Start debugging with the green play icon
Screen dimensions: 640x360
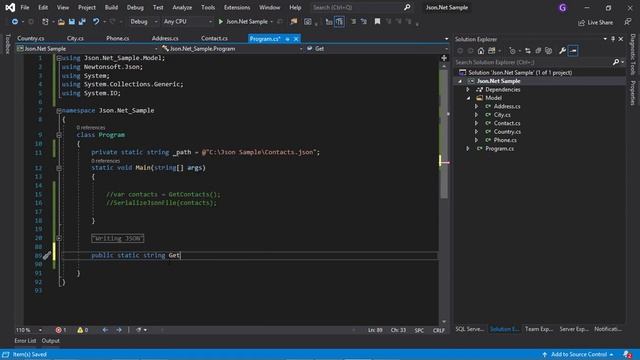pyautogui.click(x=221, y=22)
